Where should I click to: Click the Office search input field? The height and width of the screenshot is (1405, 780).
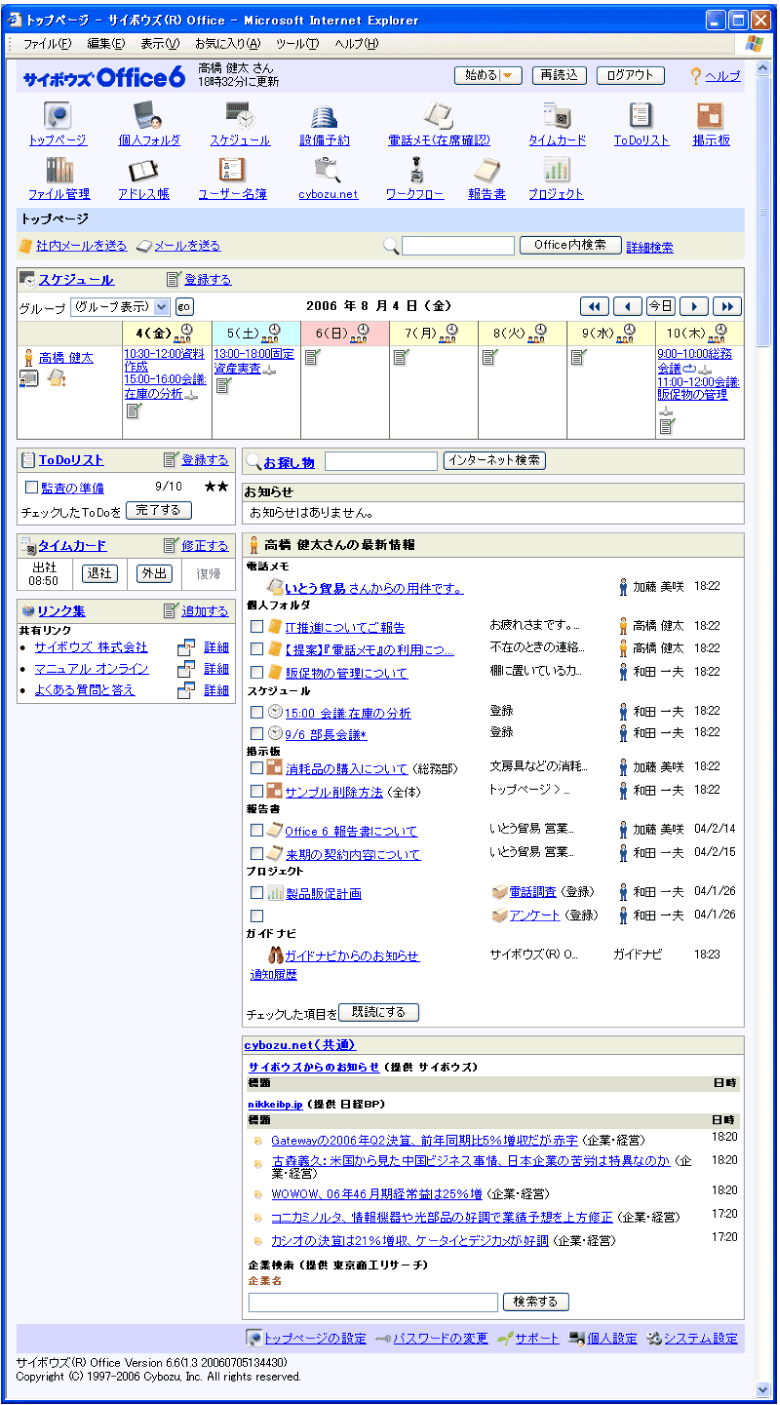(x=458, y=245)
